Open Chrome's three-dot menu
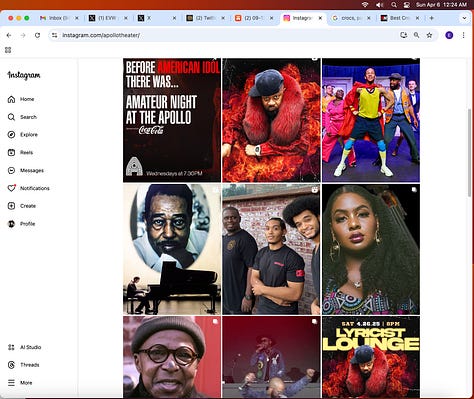This screenshot has height=399, width=474. coord(463,35)
